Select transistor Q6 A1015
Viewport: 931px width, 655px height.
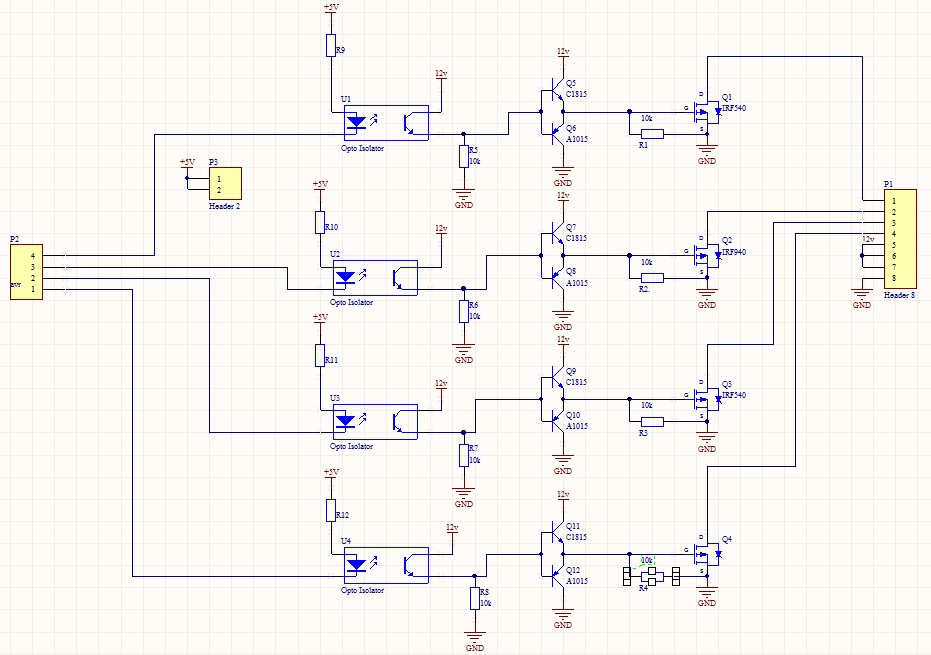(557, 134)
